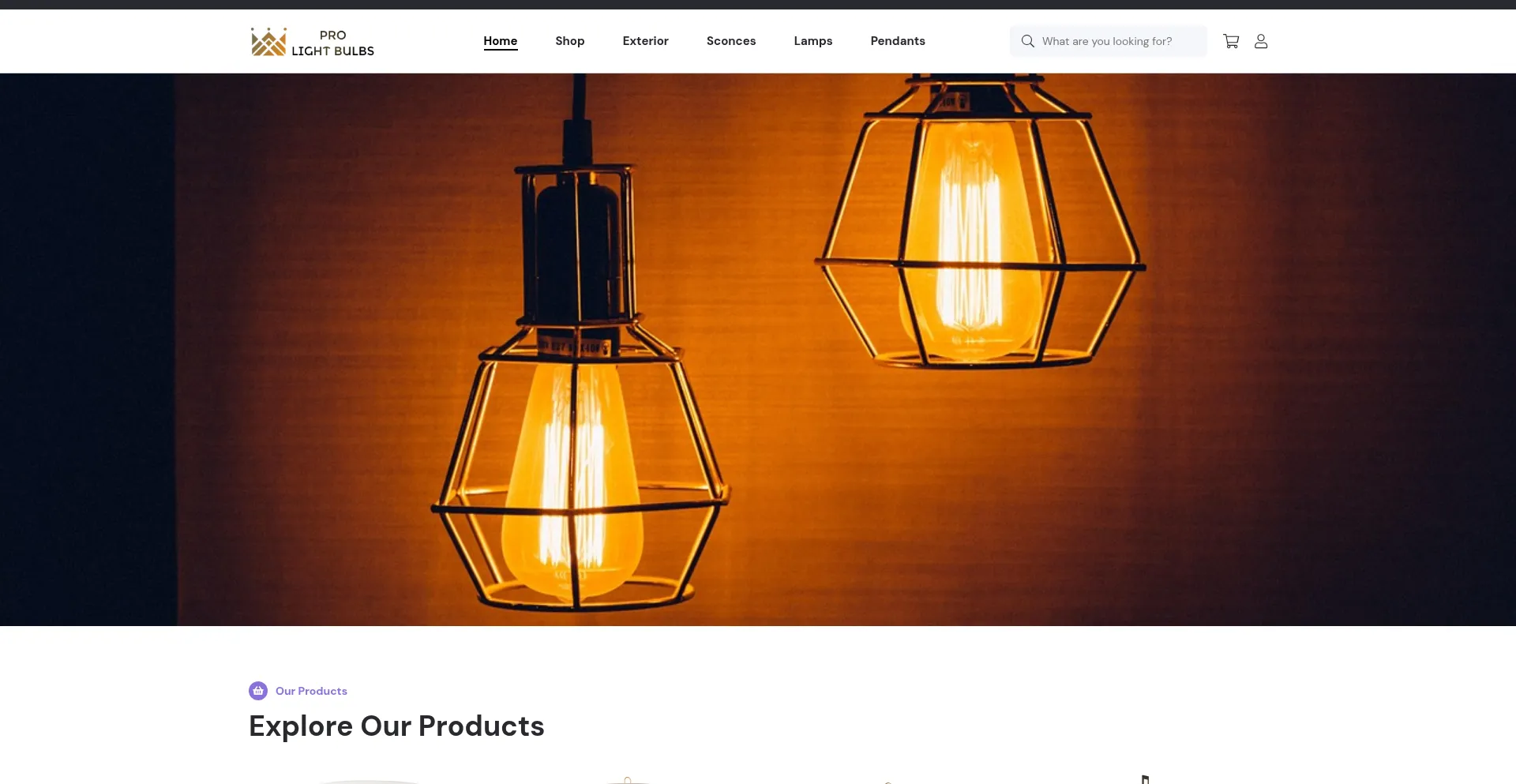Image resolution: width=1516 pixels, height=784 pixels.
Task: Select the first product image at bottom
Action: (x=370, y=781)
